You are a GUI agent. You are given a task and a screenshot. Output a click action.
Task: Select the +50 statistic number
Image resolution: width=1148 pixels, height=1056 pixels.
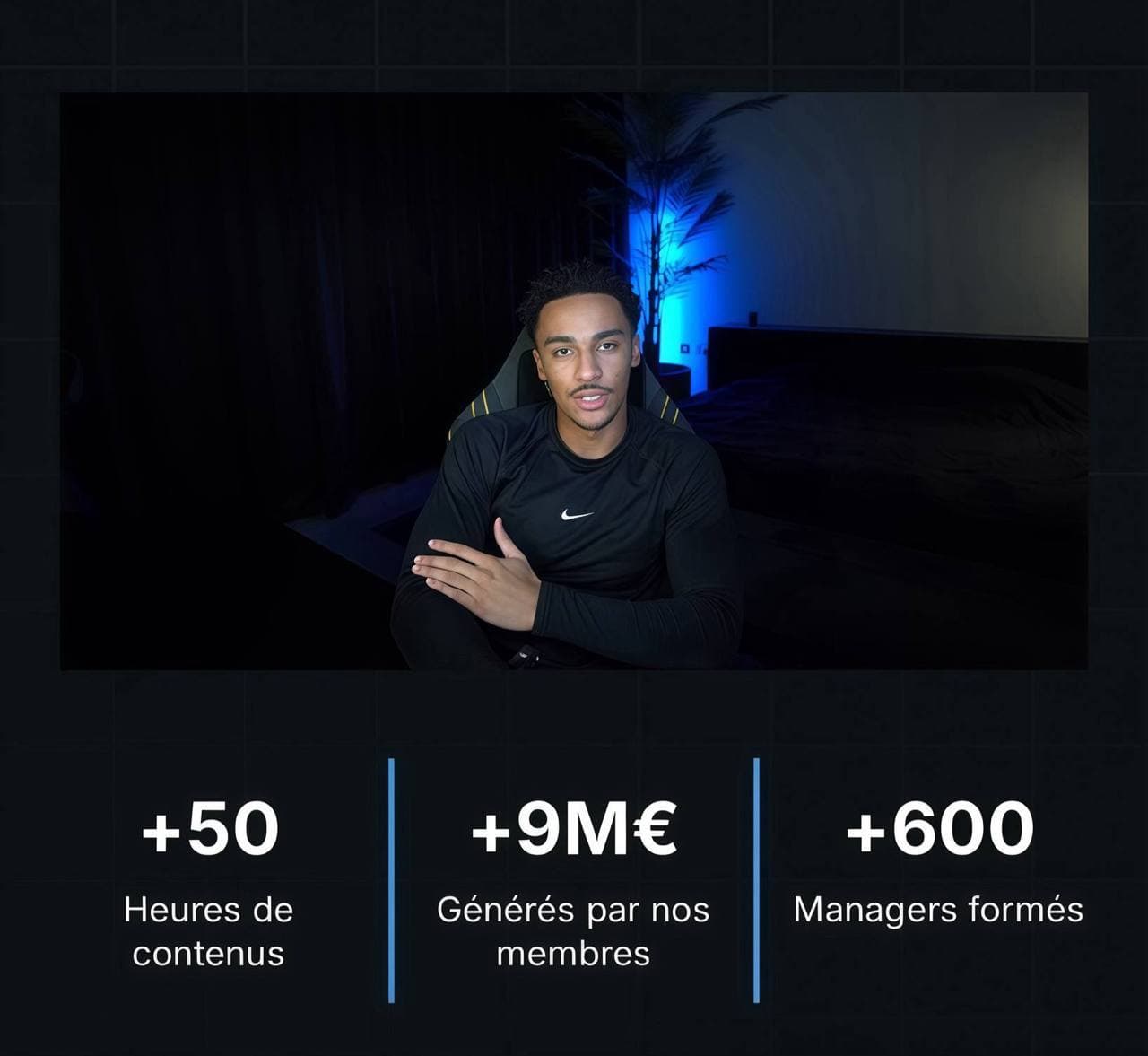point(211,828)
